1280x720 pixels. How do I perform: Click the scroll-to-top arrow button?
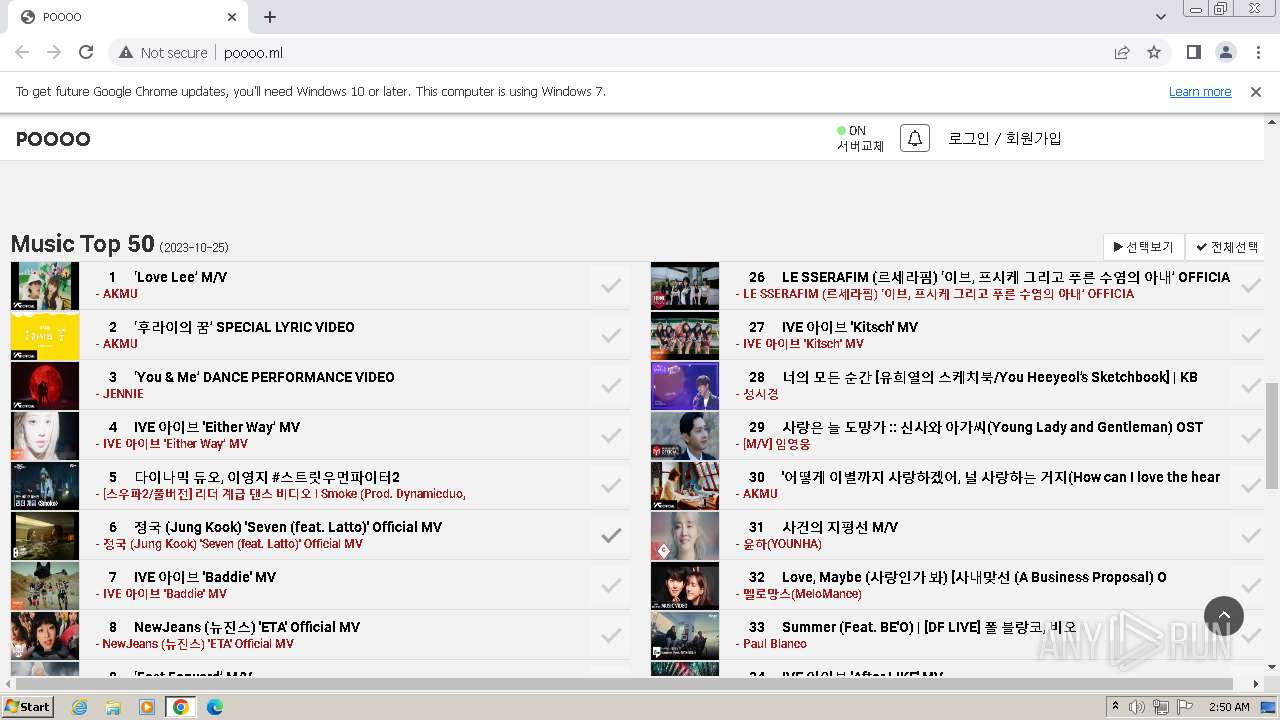tap(1224, 617)
